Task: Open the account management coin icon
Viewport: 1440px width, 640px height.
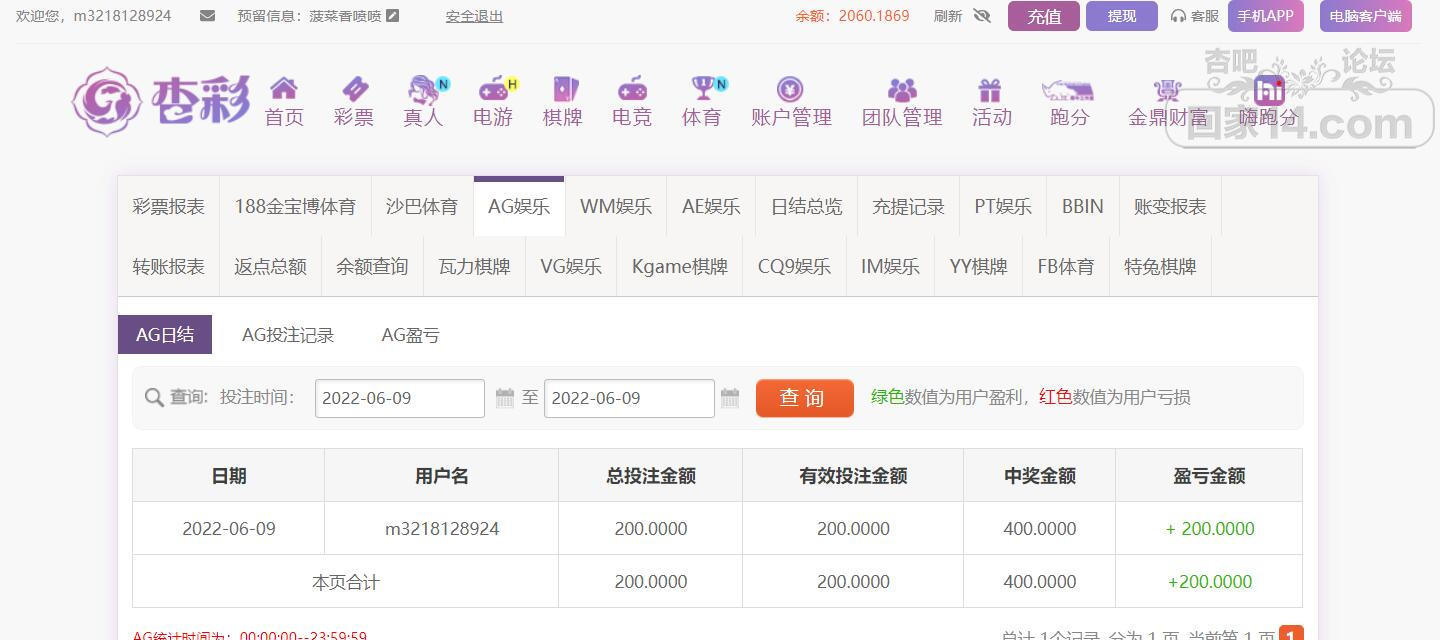Action: click(790, 89)
